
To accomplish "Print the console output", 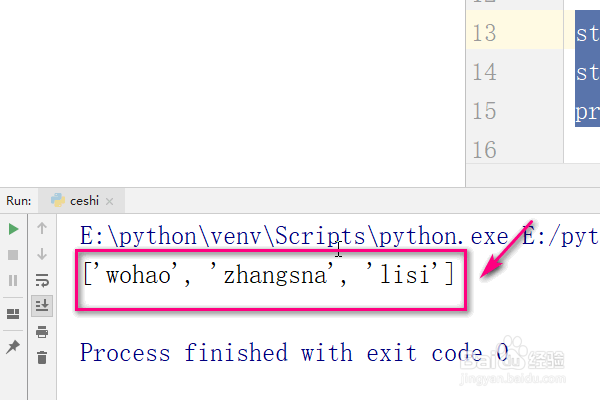I will (42, 332).
